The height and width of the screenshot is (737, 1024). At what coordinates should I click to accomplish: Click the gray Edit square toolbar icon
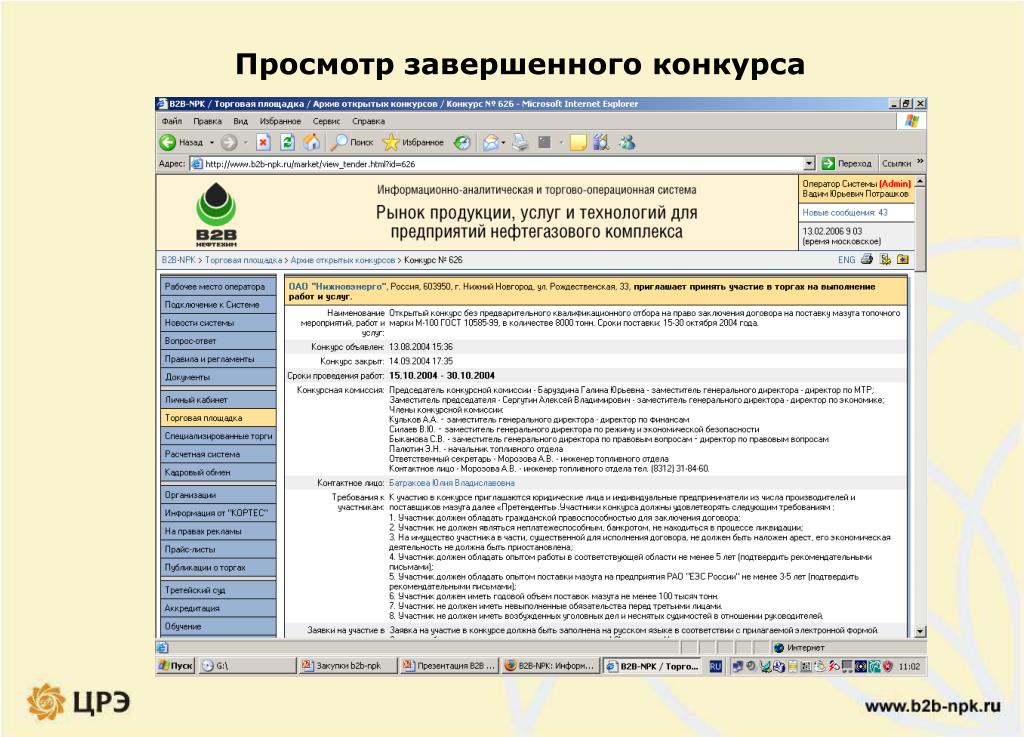(x=544, y=142)
